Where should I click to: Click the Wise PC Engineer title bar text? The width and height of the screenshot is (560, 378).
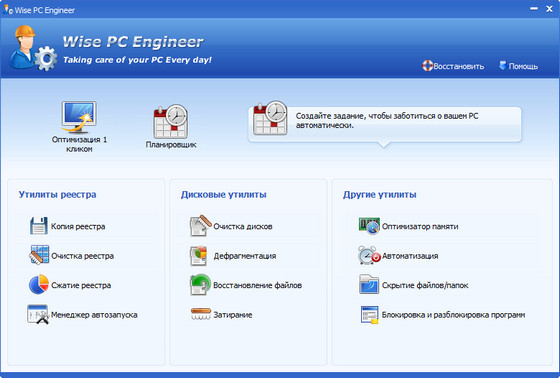point(45,10)
